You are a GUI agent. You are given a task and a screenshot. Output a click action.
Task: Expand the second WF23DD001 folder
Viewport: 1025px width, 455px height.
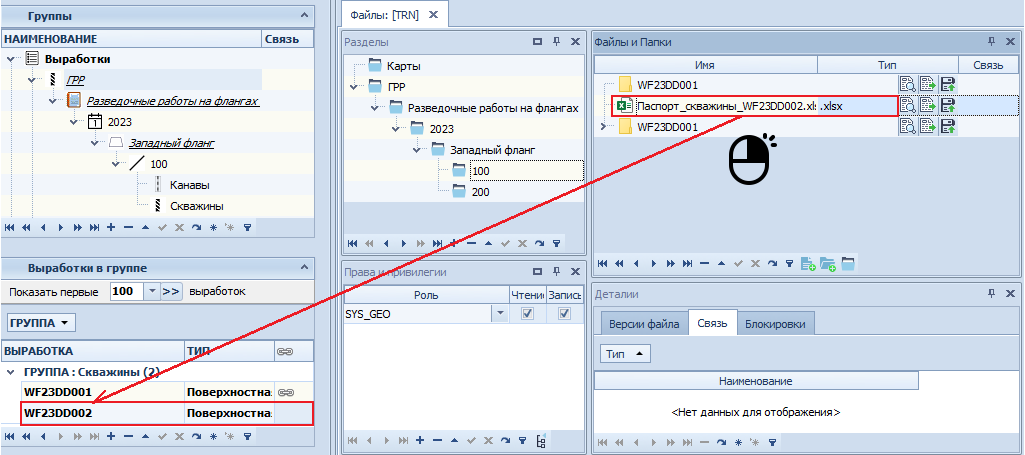[x=602, y=126]
